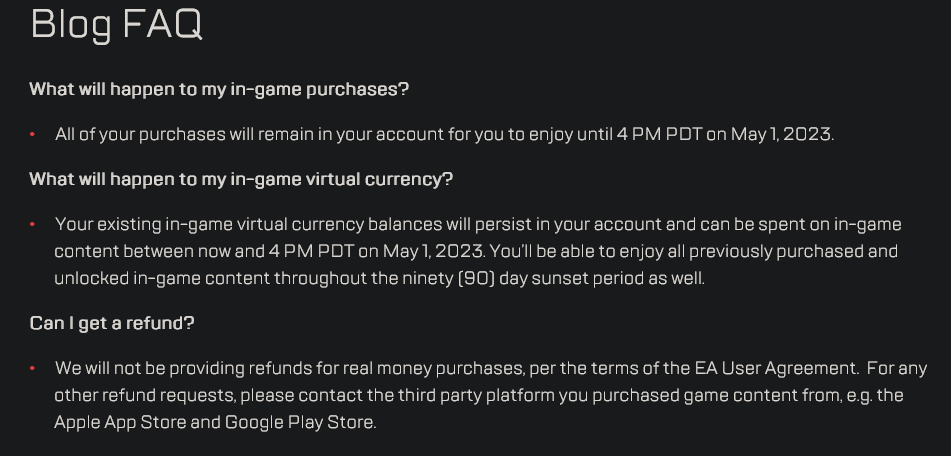
Task: Click red bullet beside "All of your purchases"
Action: 33,135
